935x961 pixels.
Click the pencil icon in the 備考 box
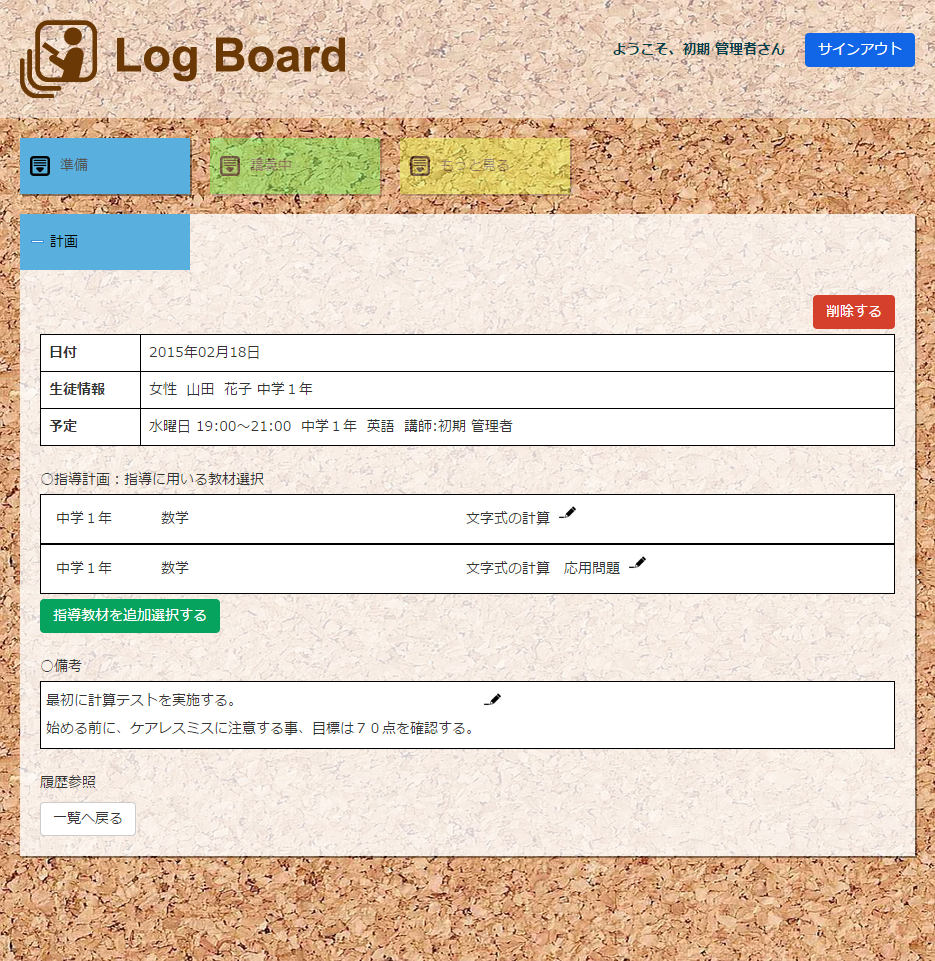(x=492, y=700)
